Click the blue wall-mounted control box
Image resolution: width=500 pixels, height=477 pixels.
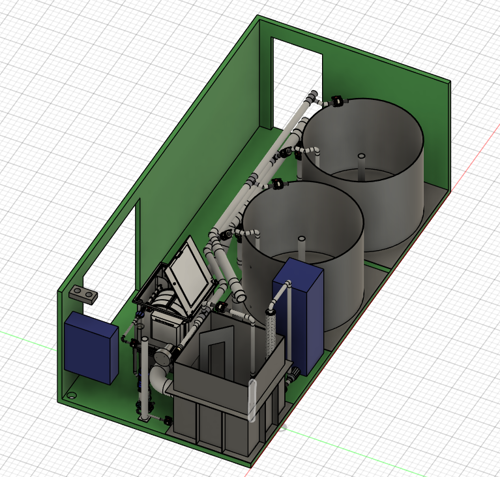tap(91, 348)
